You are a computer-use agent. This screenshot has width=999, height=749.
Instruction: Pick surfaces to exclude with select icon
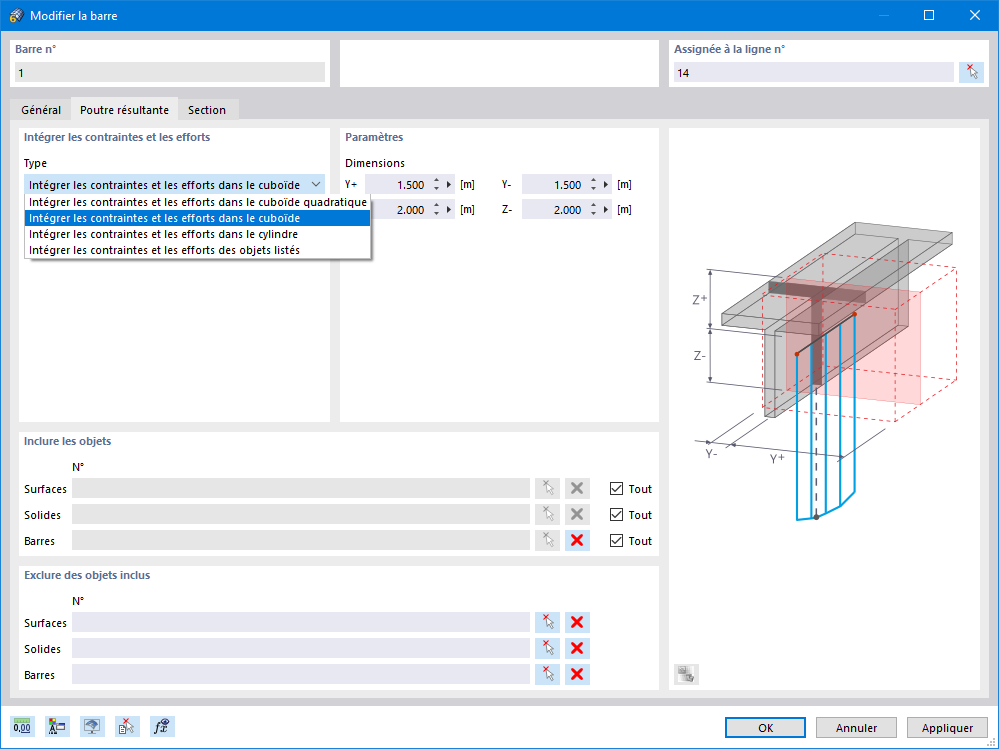(547, 622)
